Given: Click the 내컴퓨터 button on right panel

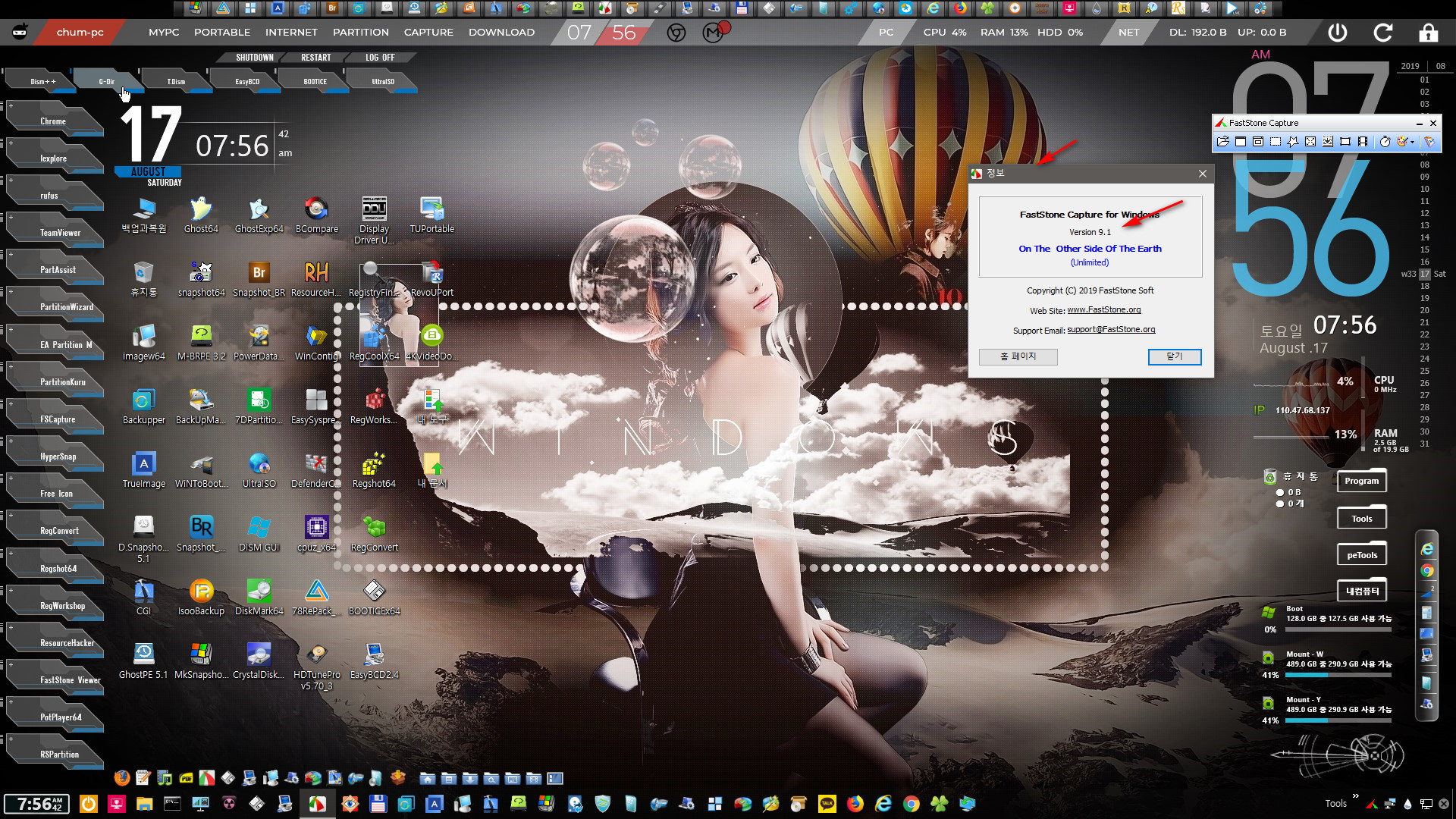Looking at the screenshot, I should tap(1362, 591).
